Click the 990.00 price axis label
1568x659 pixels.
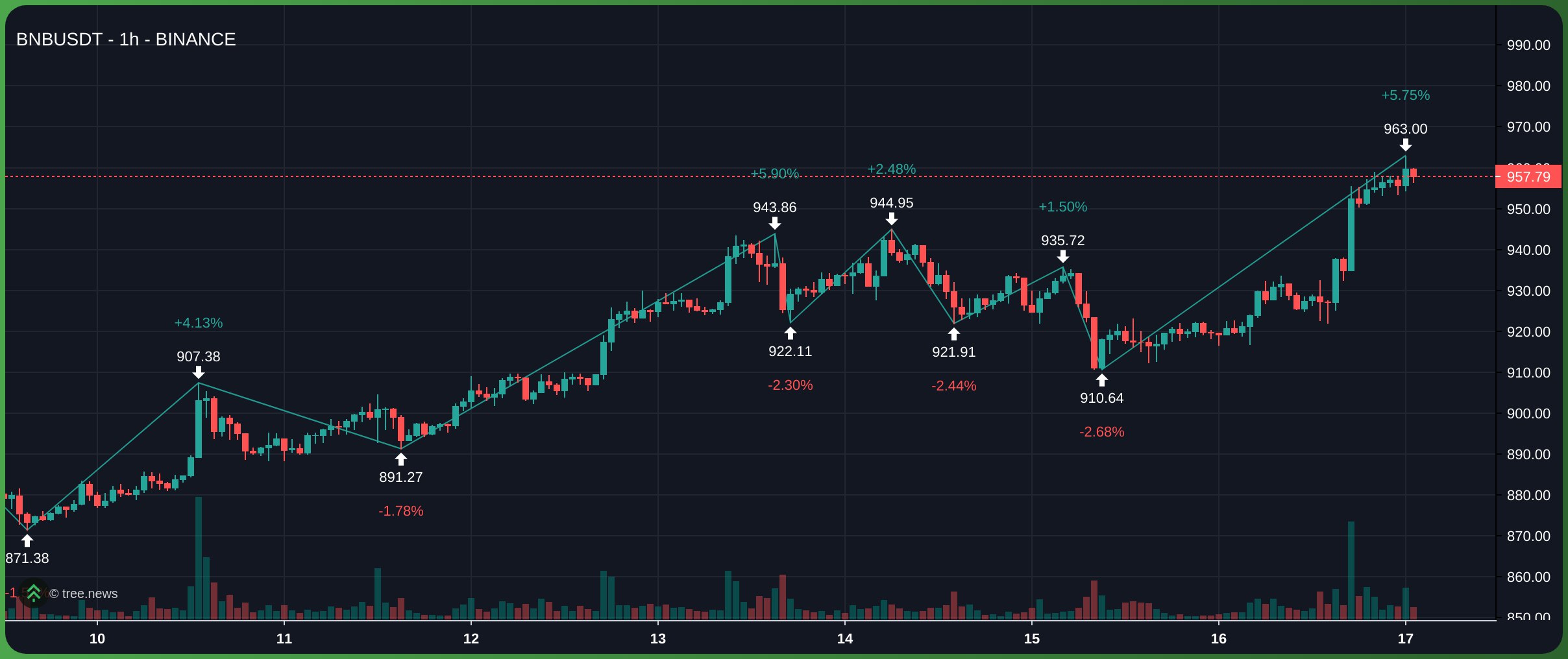coord(1528,45)
